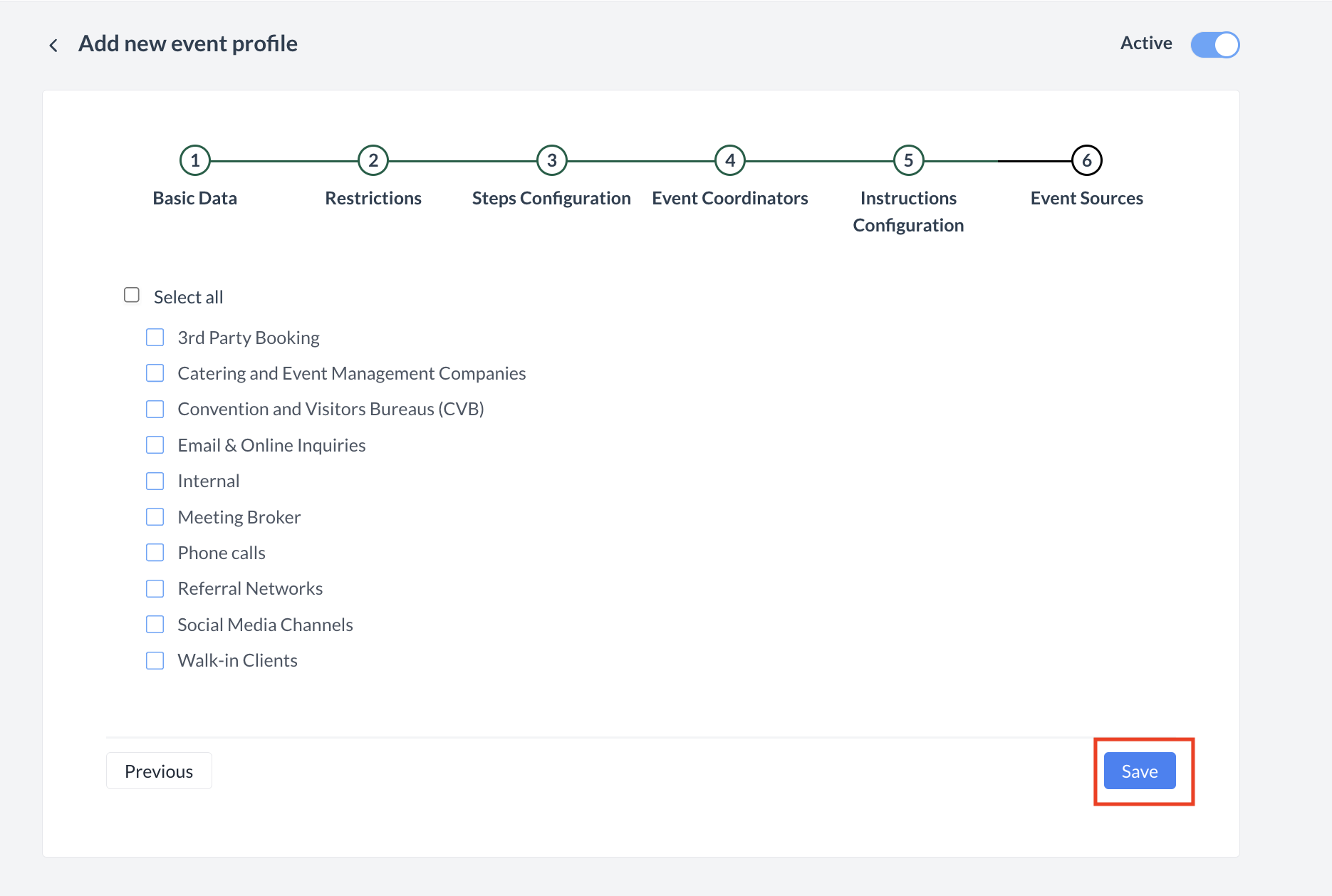The height and width of the screenshot is (896, 1332).
Task: Check Convention and Visitors Bureaus (CVB)
Action: pos(155,409)
